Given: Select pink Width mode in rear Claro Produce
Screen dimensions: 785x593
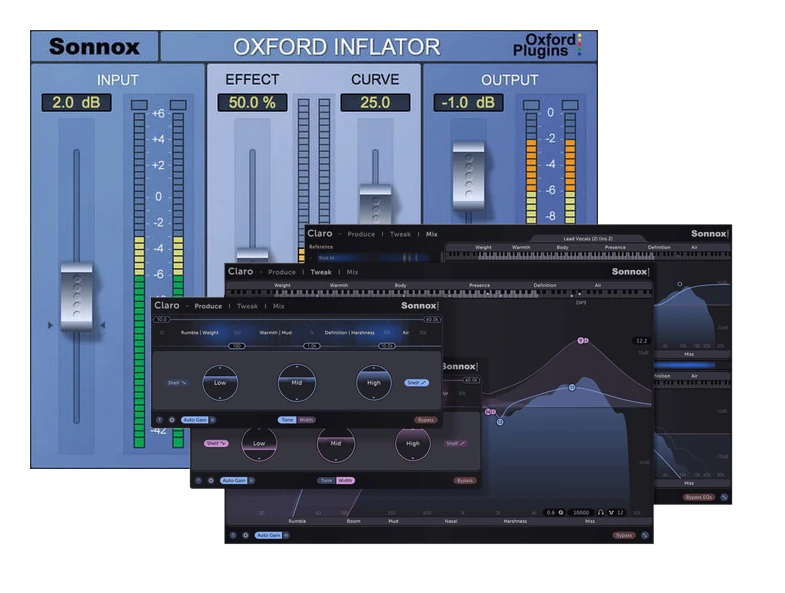Looking at the screenshot, I should coord(345,480).
